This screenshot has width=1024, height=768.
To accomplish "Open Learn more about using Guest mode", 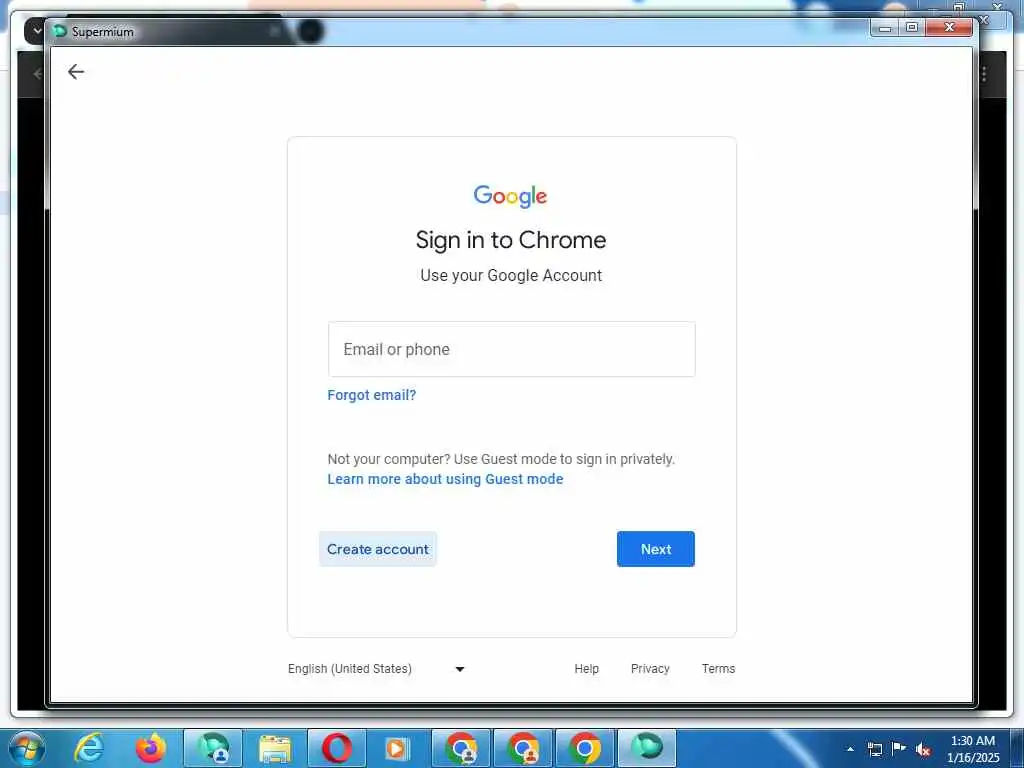I will pyautogui.click(x=445, y=479).
